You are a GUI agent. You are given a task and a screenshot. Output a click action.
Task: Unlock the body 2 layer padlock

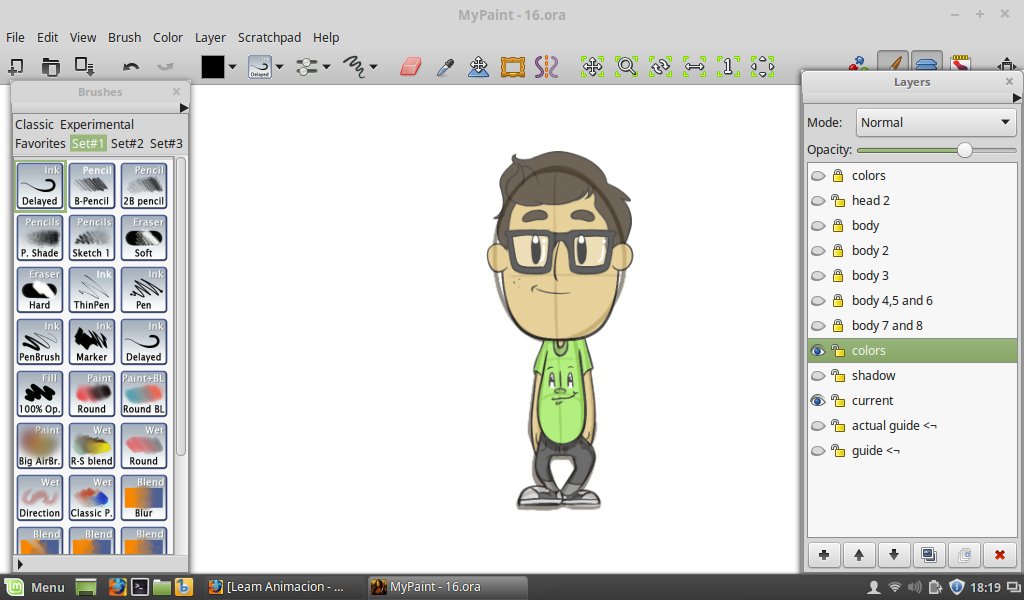(x=838, y=251)
